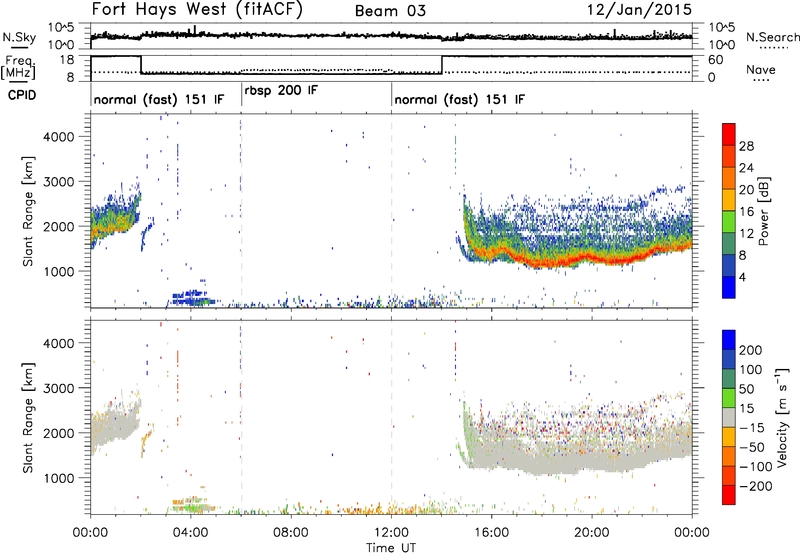Click the "04:00" time axis label

(191, 533)
